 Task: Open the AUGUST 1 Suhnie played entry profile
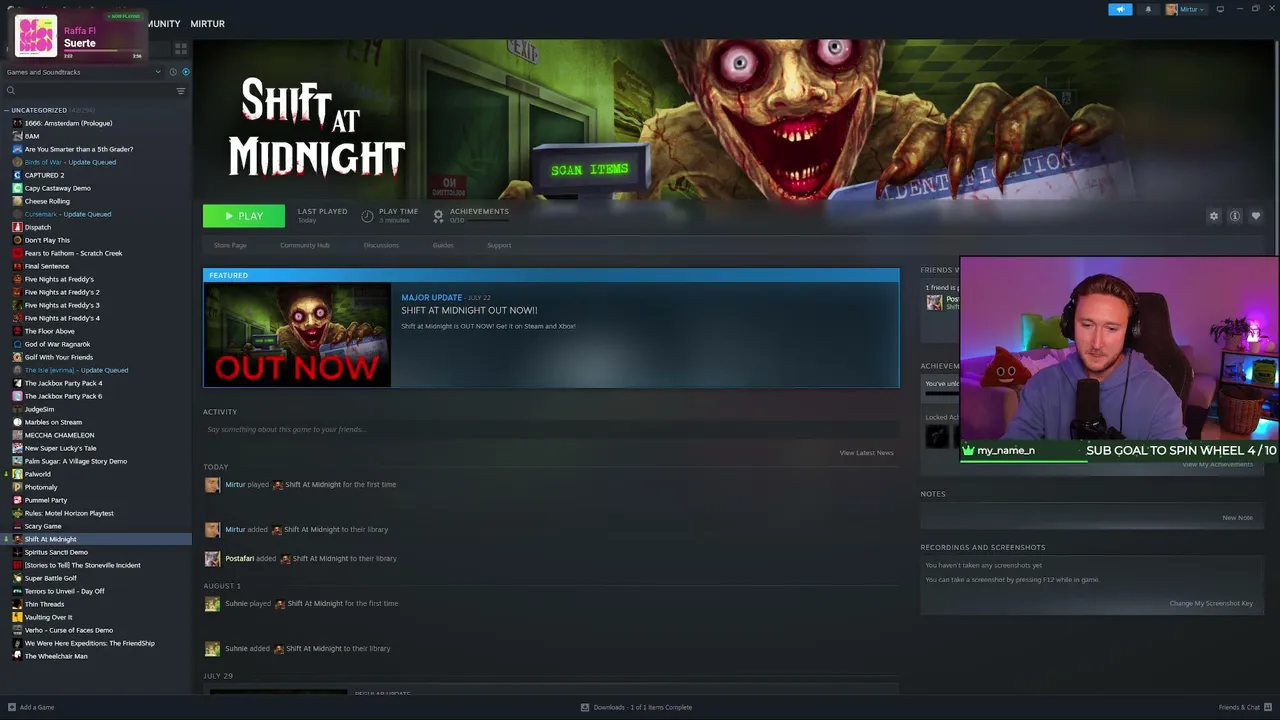(236, 604)
